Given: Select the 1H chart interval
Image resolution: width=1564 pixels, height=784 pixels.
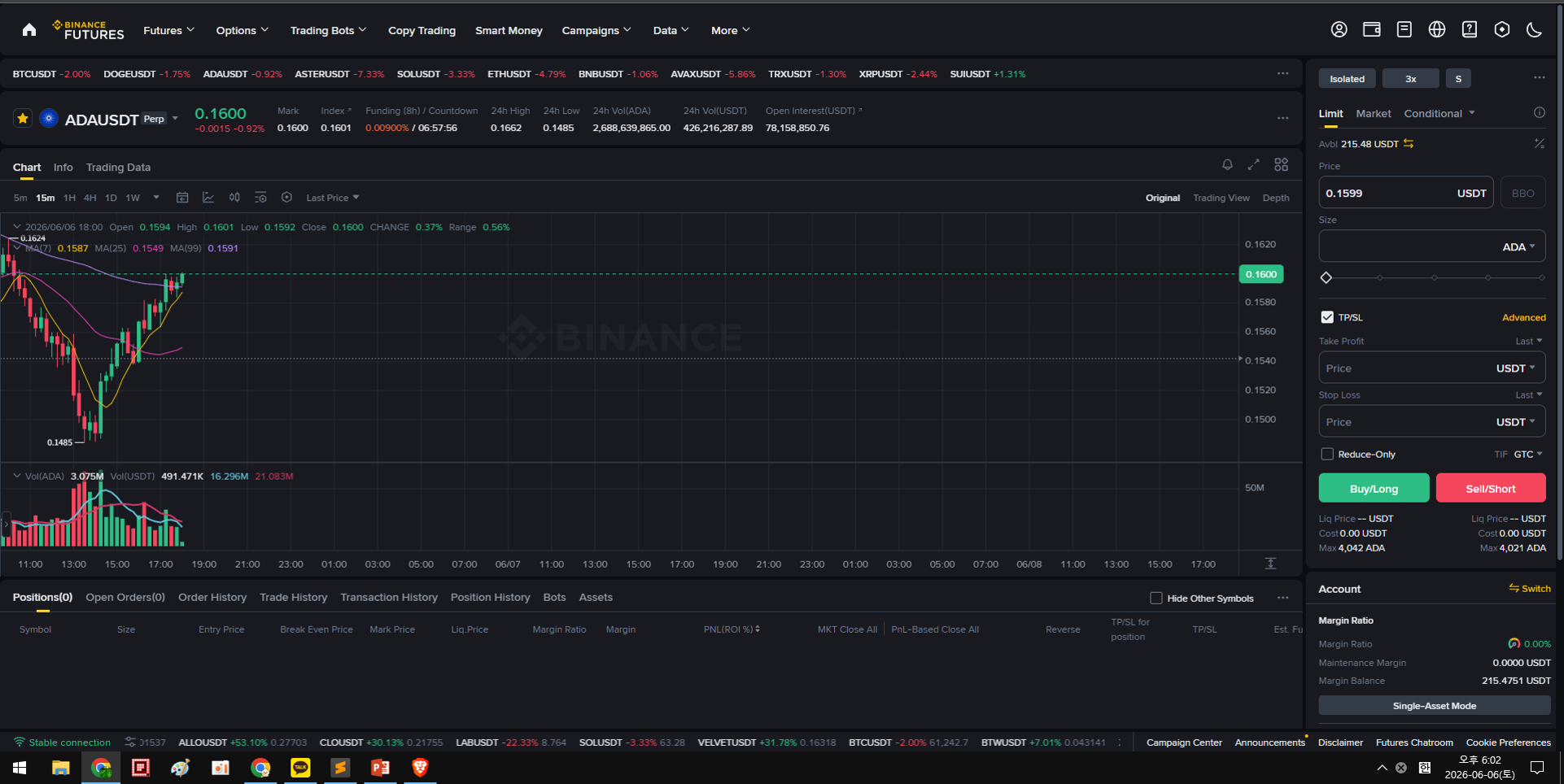Looking at the screenshot, I should click(x=69, y=198).
